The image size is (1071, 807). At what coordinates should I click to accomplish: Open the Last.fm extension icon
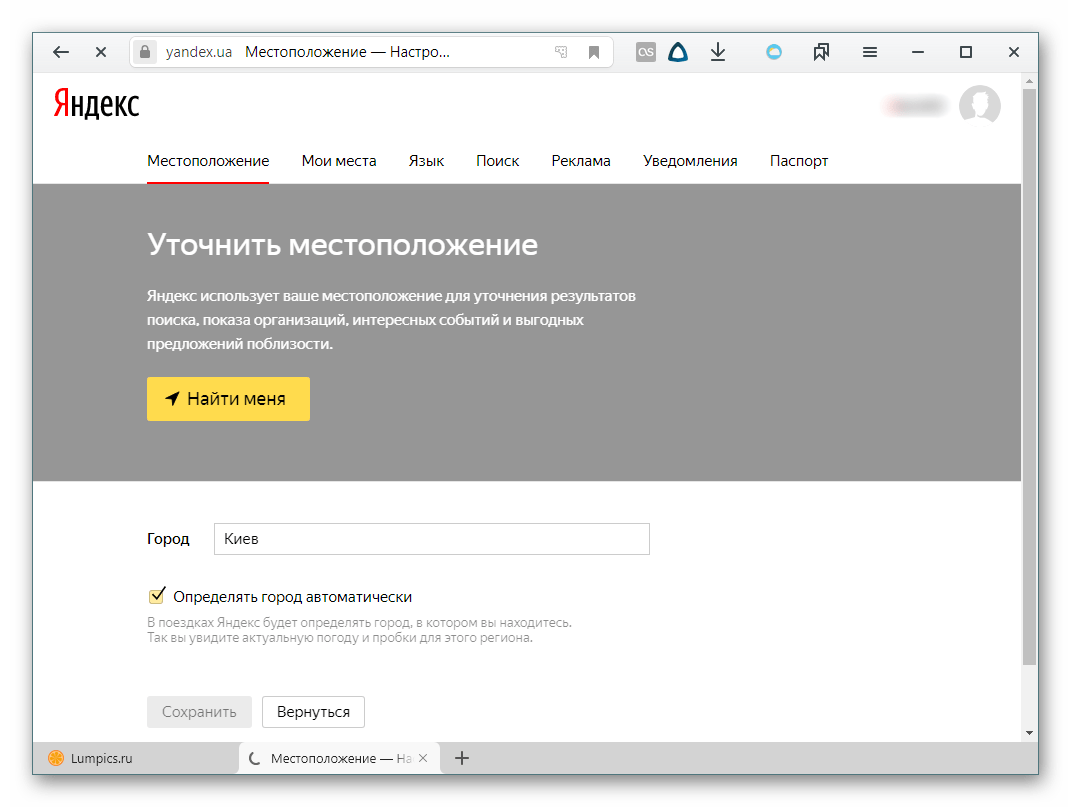tap(646, 53)
